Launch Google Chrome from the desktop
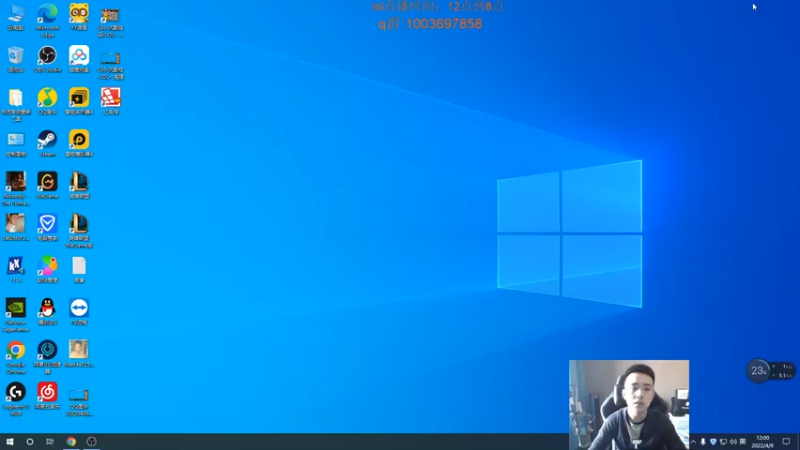The width and height of the screenshot is (800, 450). point(16,358)
